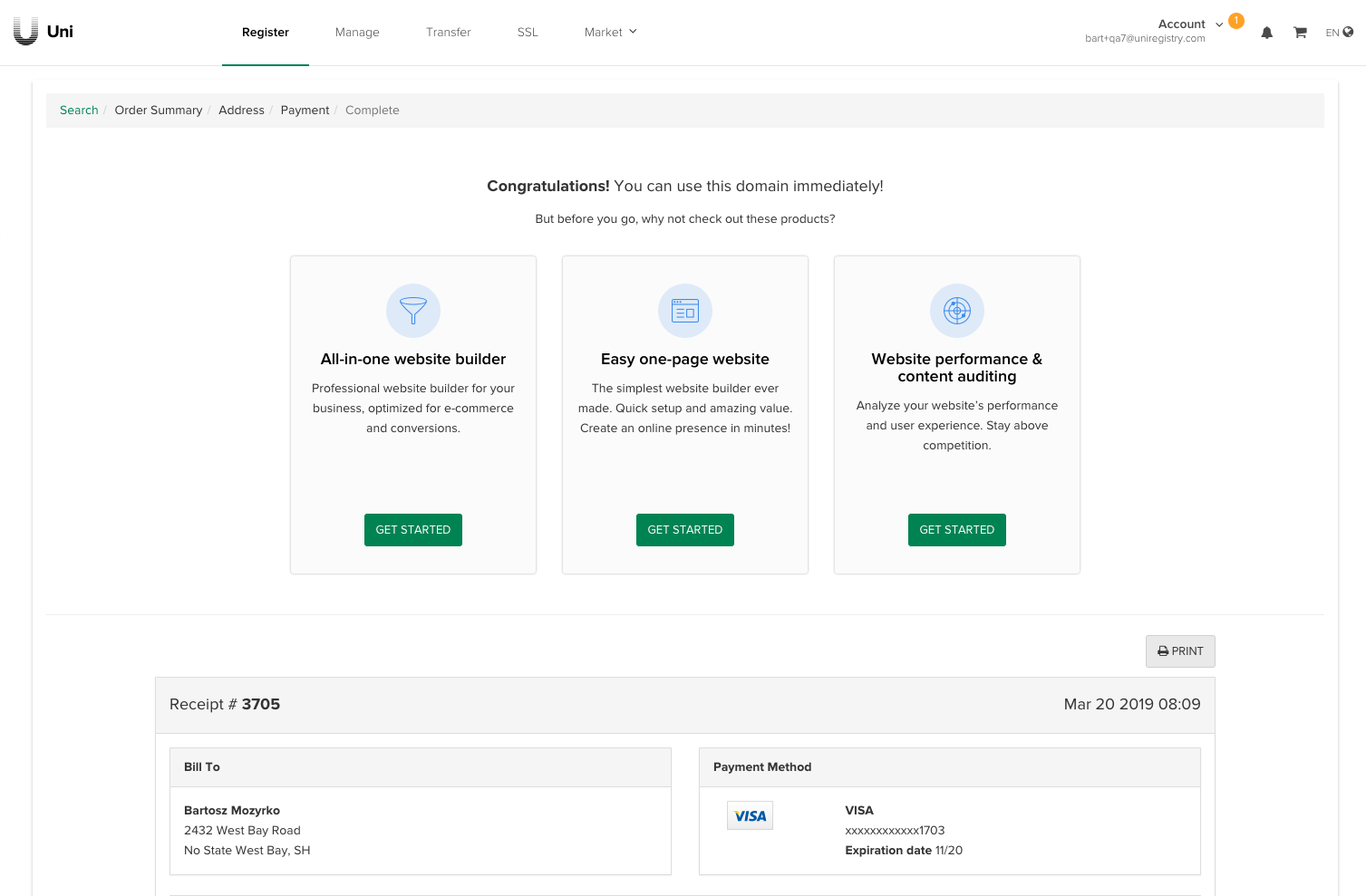Click the funnel website builder icon
Image resolution: width=1366 pixels, height=896 pixels.
pos(413,311)
